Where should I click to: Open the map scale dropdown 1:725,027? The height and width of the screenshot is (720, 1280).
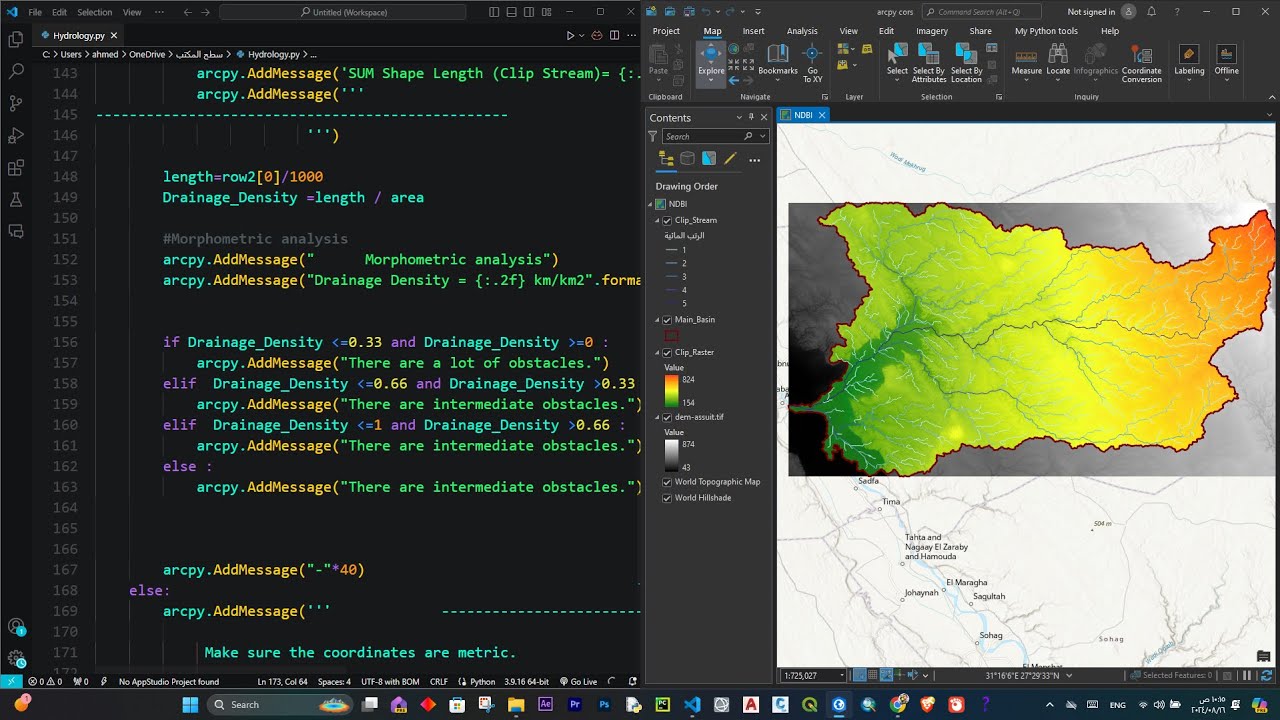pyautogui.click(x=841, y=676)
